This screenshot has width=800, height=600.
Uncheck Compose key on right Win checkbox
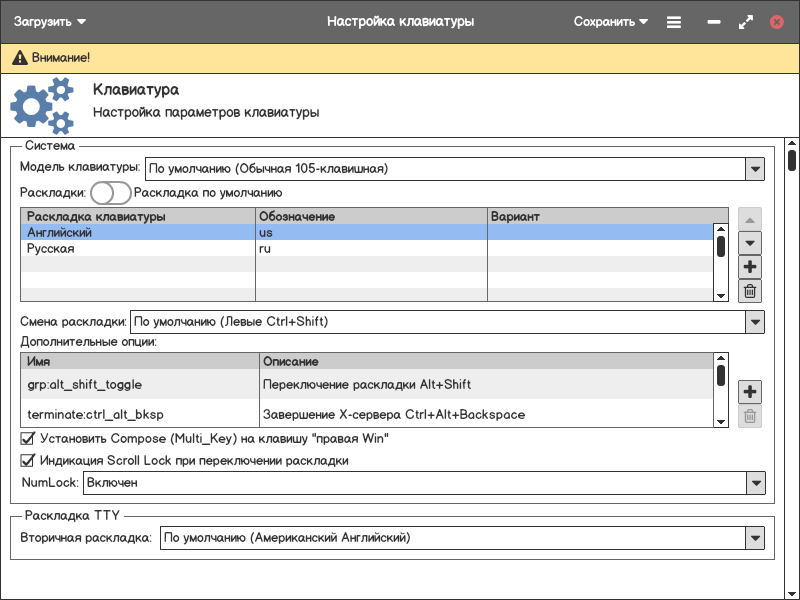tap(28, 438)
